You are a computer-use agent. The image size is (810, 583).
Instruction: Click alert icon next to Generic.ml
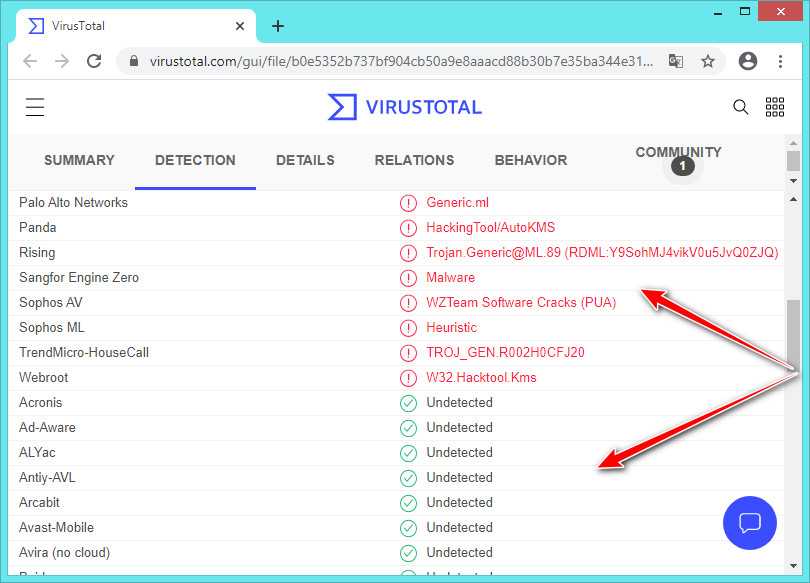tap(408, 203)
